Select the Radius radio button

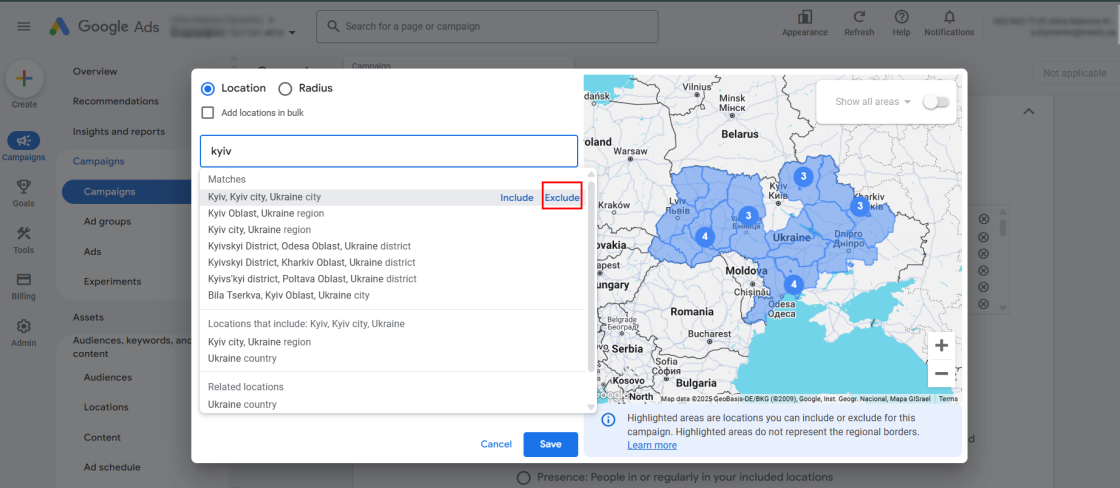point(285,89)
